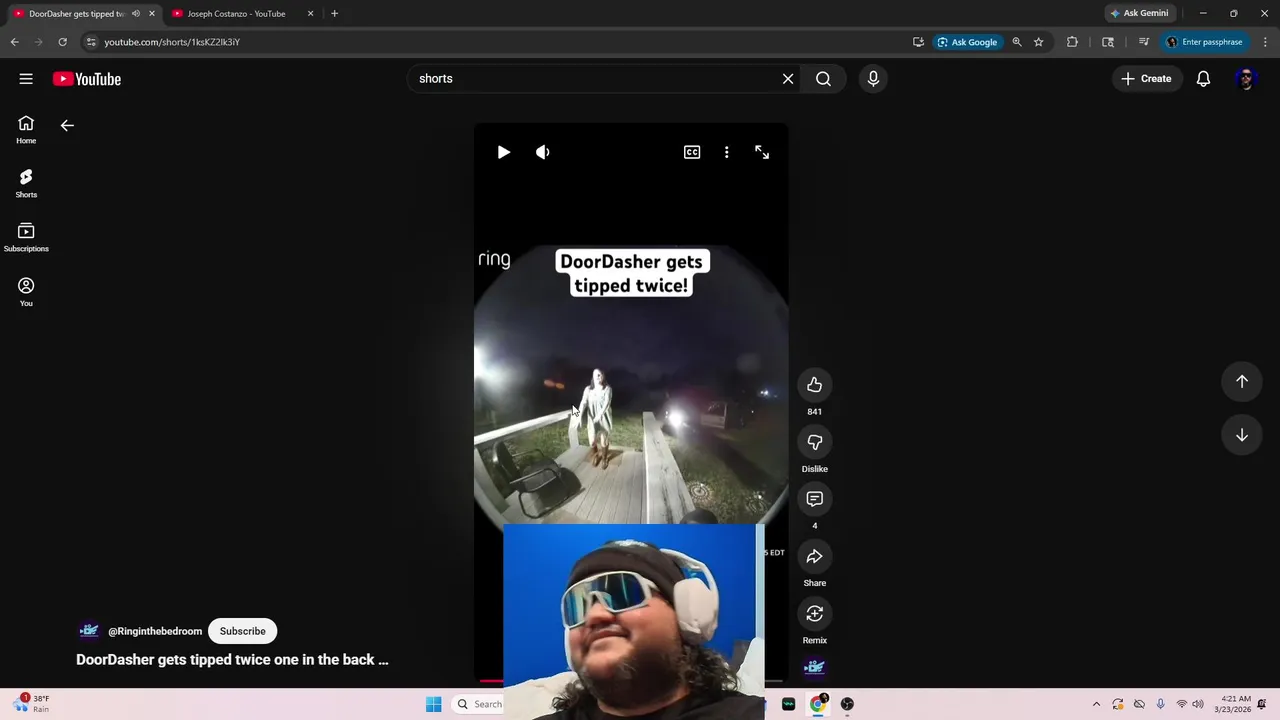The image size is (1280, 720).
Task: Open Shorts in the sidebar
Action: [x=26, y=183]
